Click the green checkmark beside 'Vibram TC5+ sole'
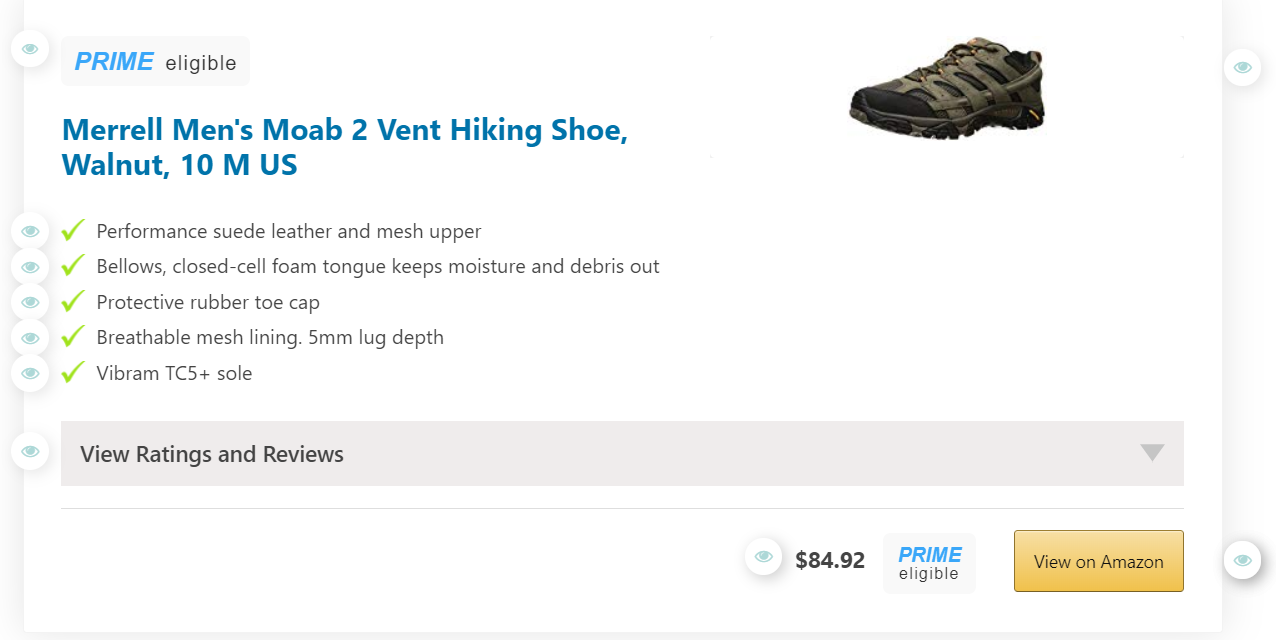Screen dimensions: 1276x640 click(x=72, y=371)
